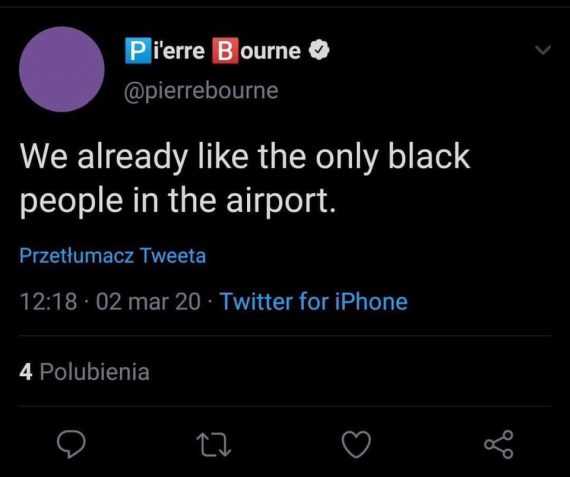Tap the reply speech bubble icon
Screen dimensions: 570x477
pyautogui.click(x=71, y=444)
